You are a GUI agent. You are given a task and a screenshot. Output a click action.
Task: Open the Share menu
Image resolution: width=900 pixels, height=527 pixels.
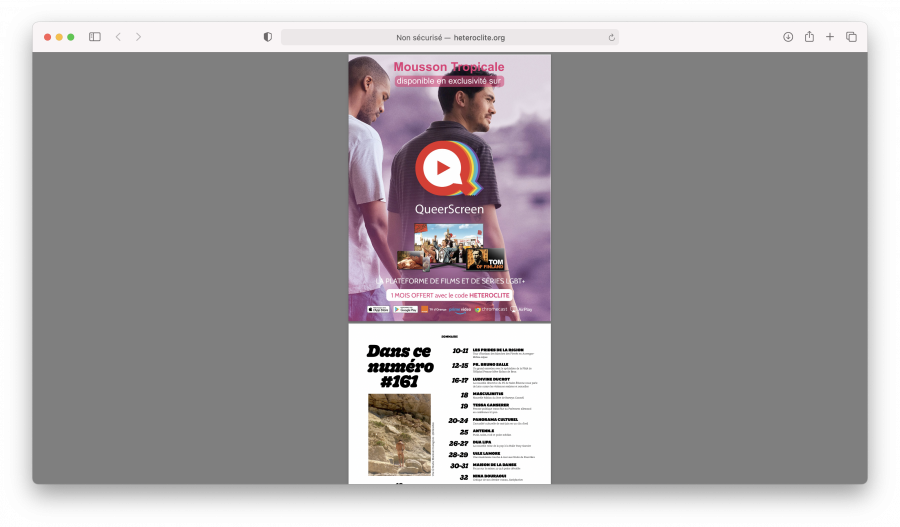[x=809, y=37]
